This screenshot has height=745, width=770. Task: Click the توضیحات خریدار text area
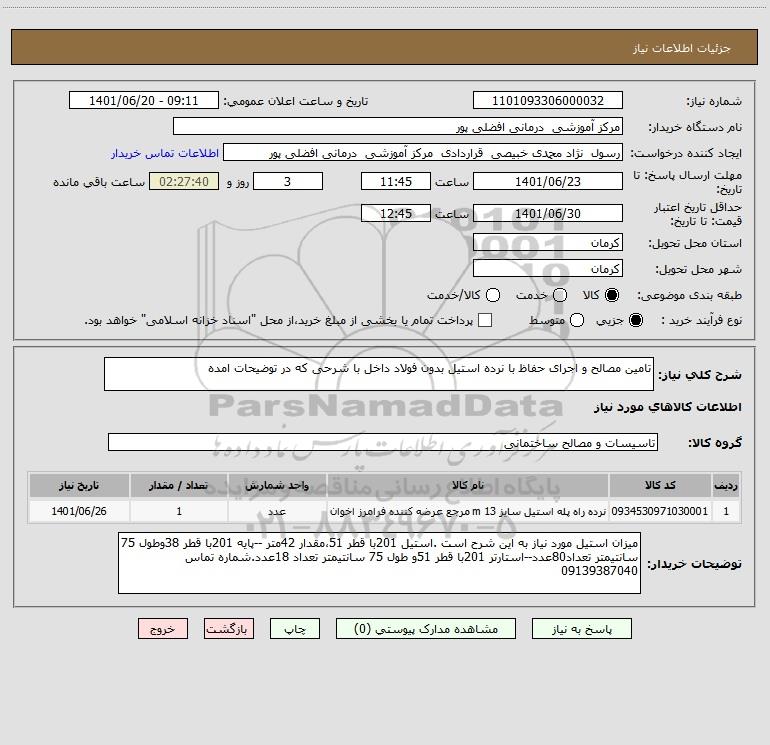(x=380, y=563)
